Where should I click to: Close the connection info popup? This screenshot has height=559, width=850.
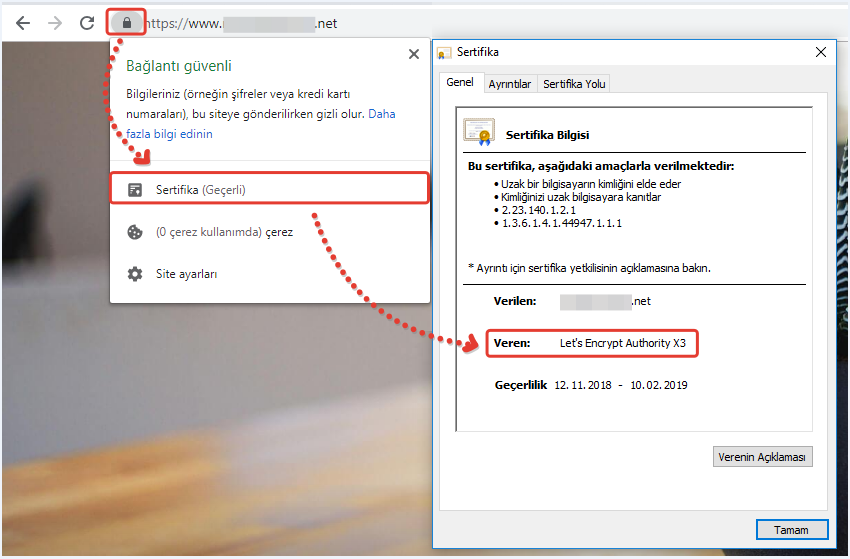coord(412,55)
